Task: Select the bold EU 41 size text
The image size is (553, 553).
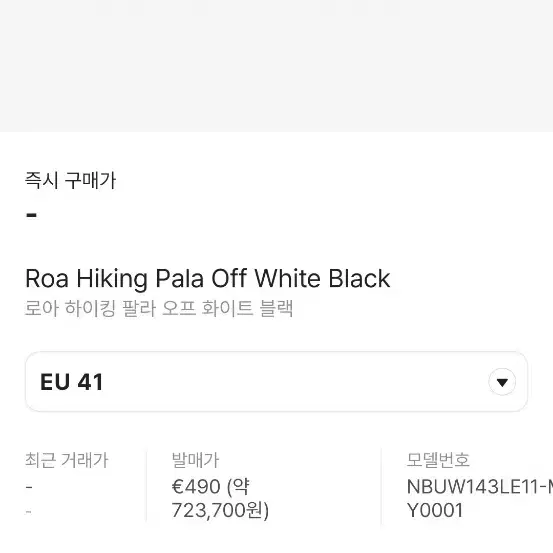Action: click(x=72, y=382)
